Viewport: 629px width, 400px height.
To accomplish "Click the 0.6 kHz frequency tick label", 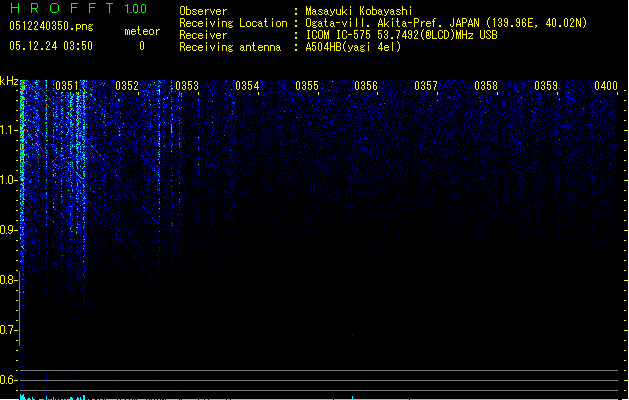I will tap(8, 380).
